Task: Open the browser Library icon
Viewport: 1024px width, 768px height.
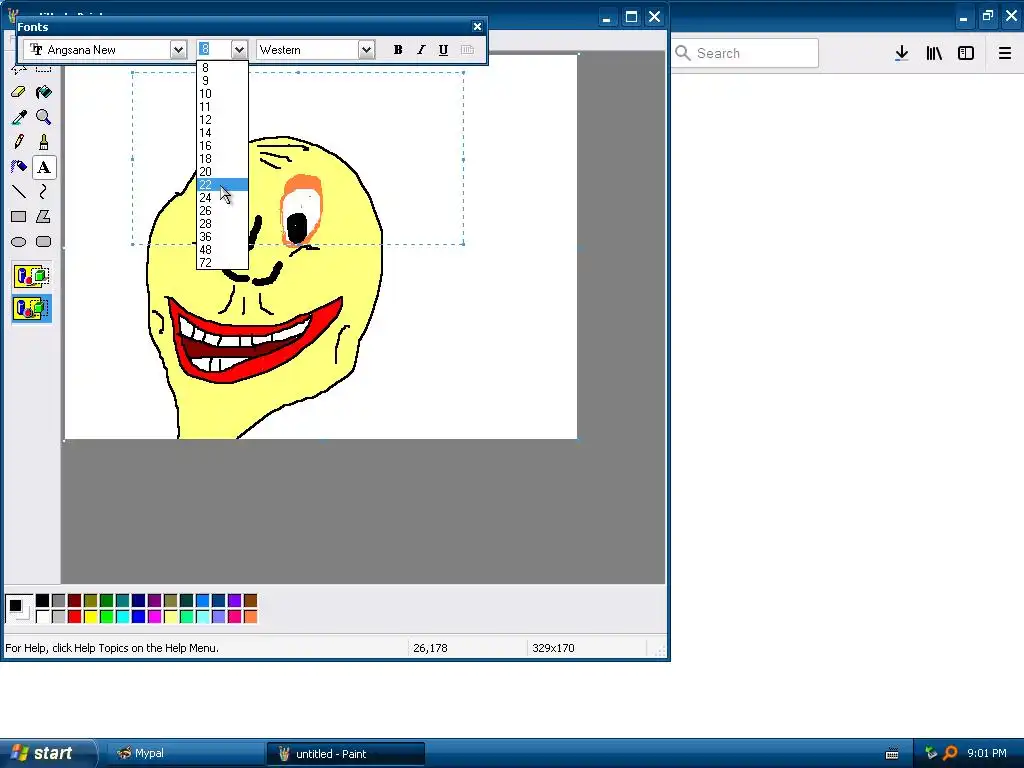Action: click(x=934, y=54)
